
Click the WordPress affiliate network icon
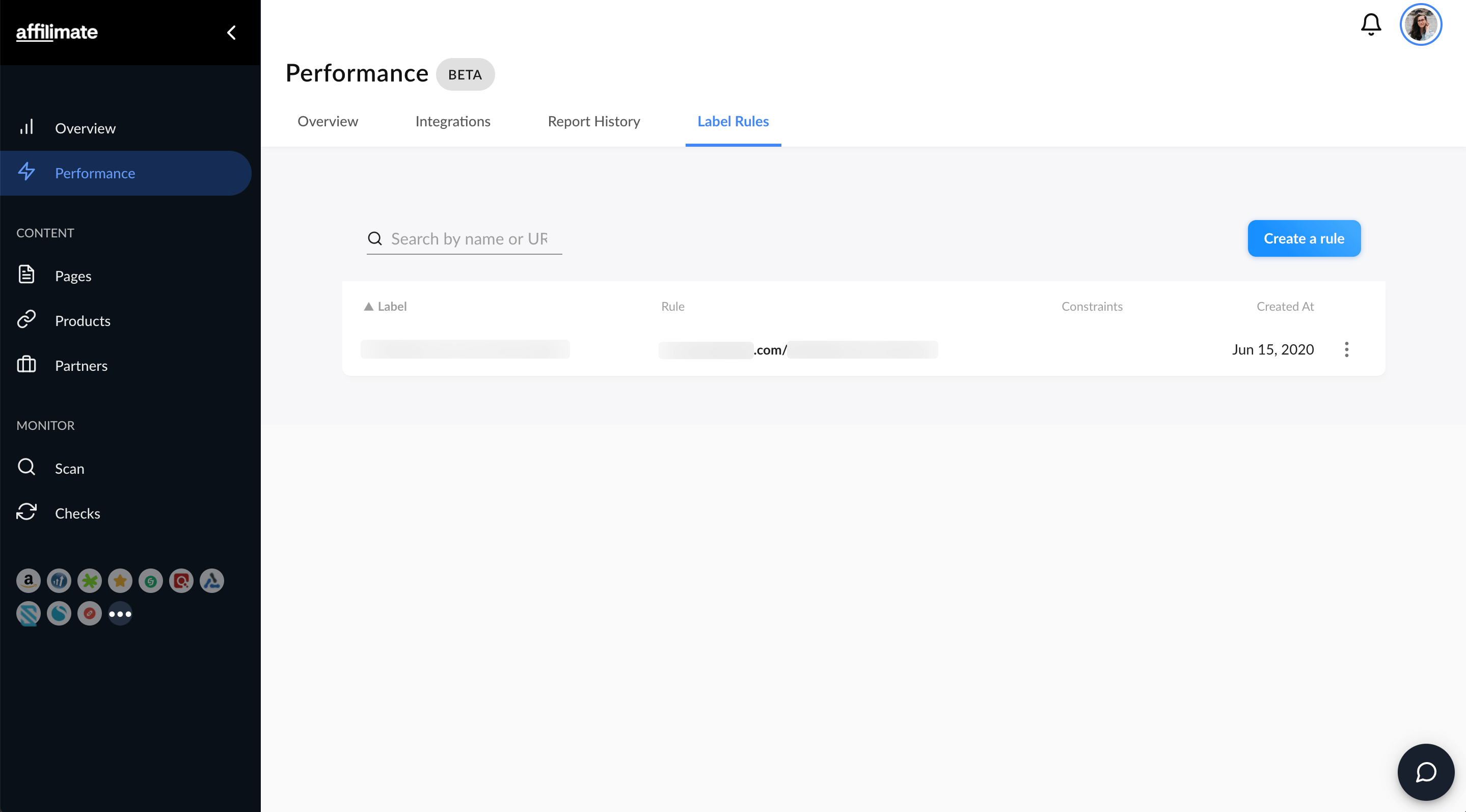59,580
